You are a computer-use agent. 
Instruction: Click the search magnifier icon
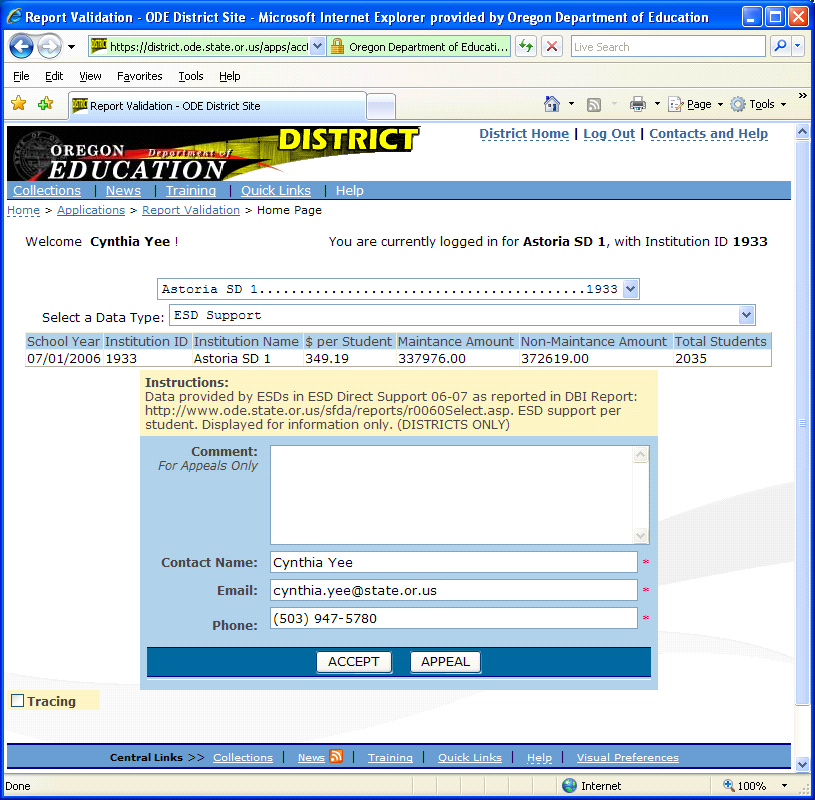click(779, 46)
